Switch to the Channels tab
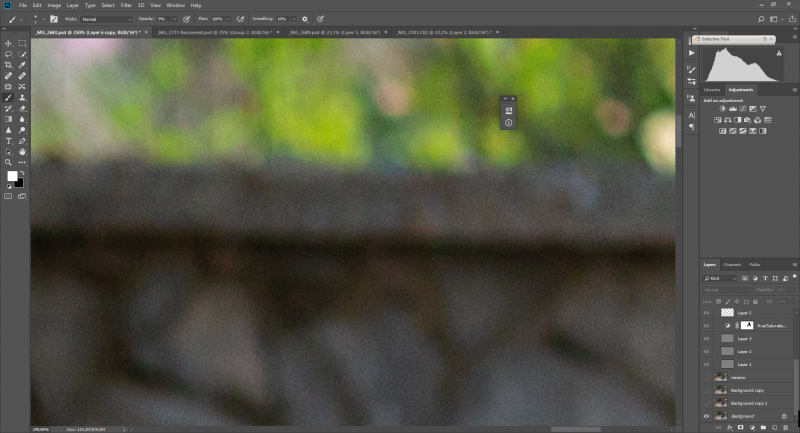 pos(732,265)
